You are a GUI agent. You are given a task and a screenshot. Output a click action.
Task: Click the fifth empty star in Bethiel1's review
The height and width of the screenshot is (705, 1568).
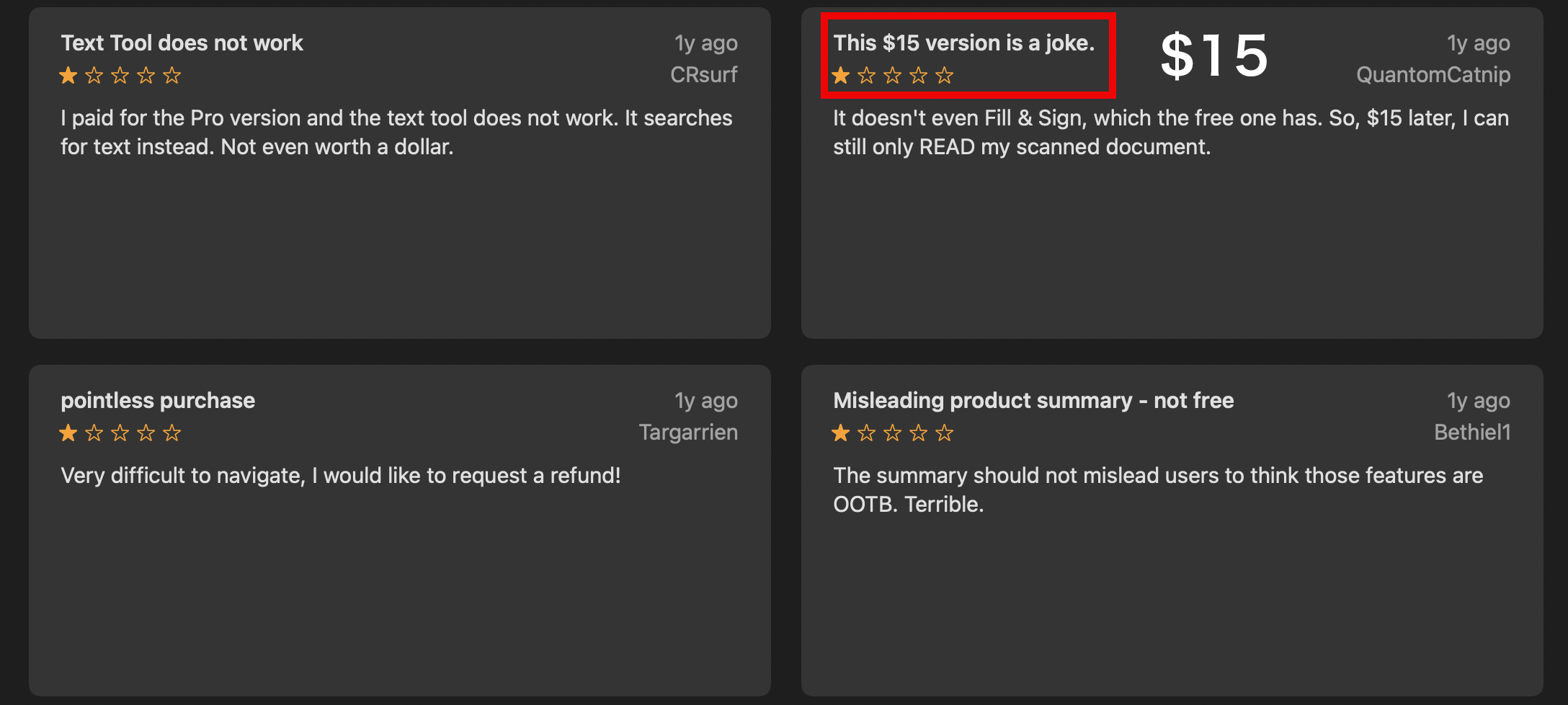[945, 433]
